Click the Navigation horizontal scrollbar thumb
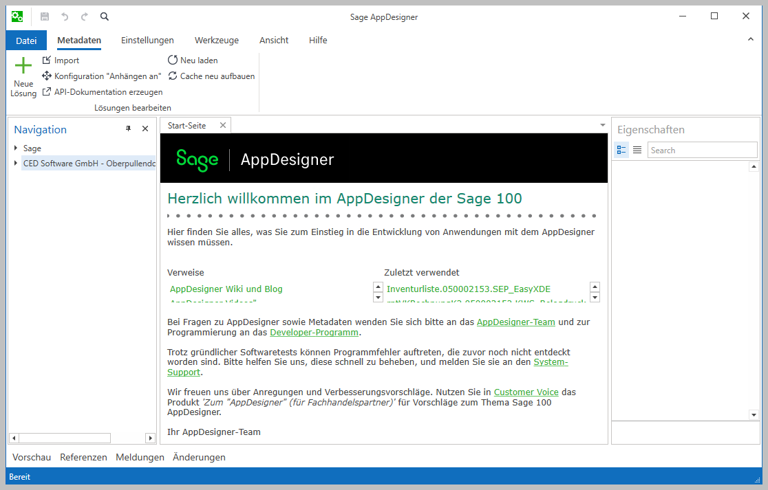The height and width of the screenshot is (490, 768). 65,438
